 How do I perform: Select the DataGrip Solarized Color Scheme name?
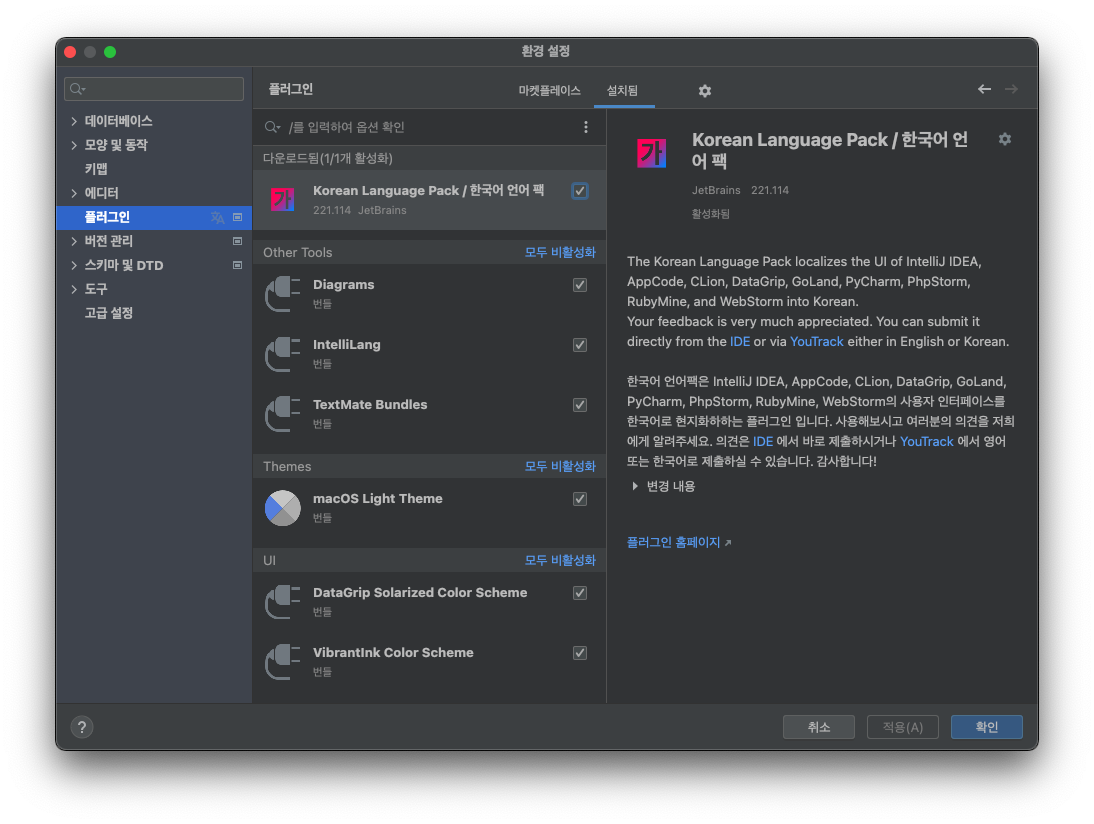pyautogui.click(x=420, y=593)
